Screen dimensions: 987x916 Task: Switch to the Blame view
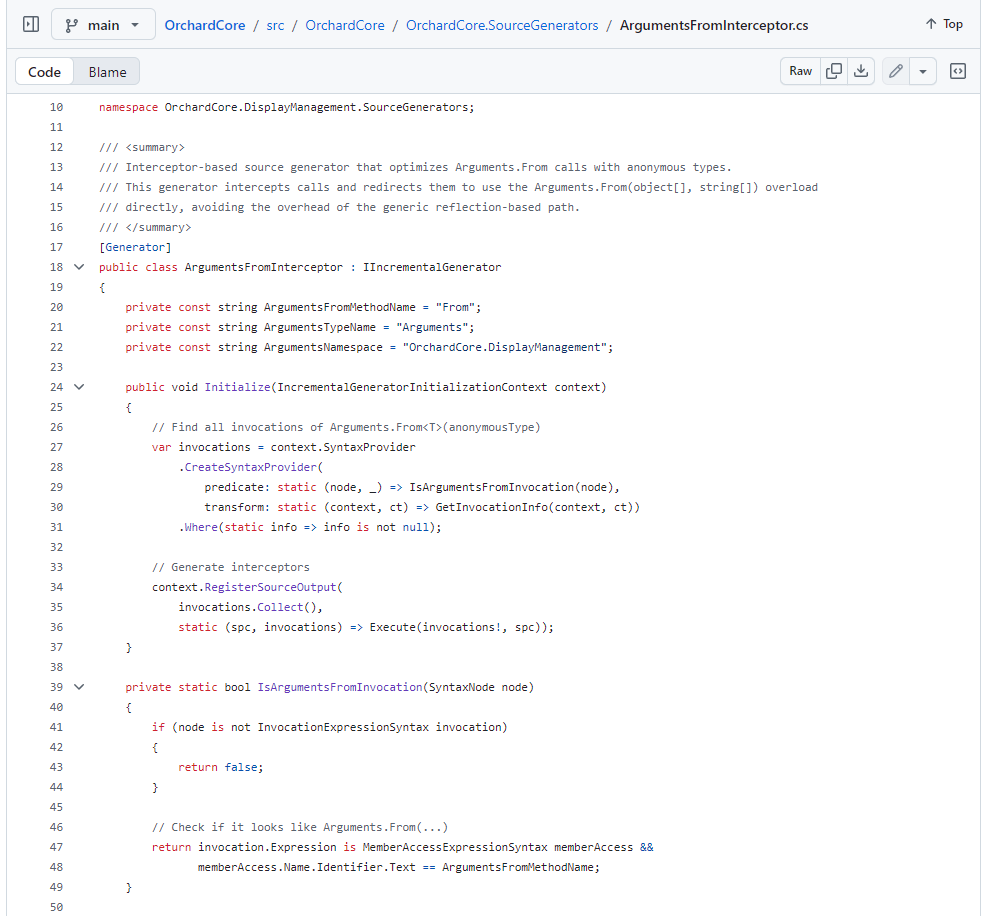pos(107,72)
